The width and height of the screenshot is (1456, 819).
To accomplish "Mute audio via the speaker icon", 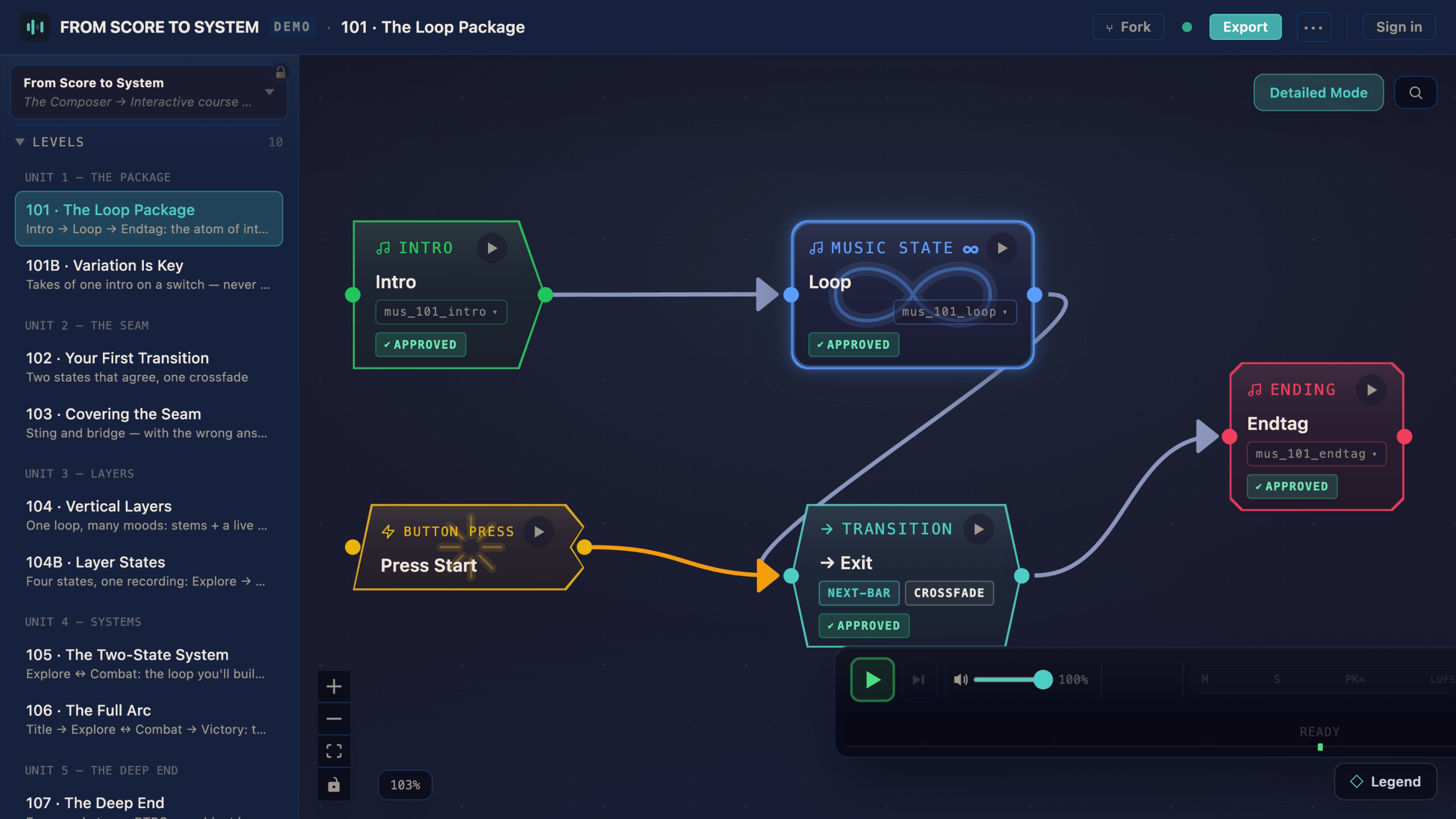I will [x=961, y=680].
